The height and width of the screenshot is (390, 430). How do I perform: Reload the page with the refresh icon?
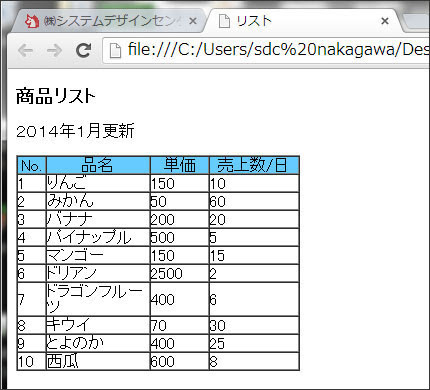[x=83, y=50]
